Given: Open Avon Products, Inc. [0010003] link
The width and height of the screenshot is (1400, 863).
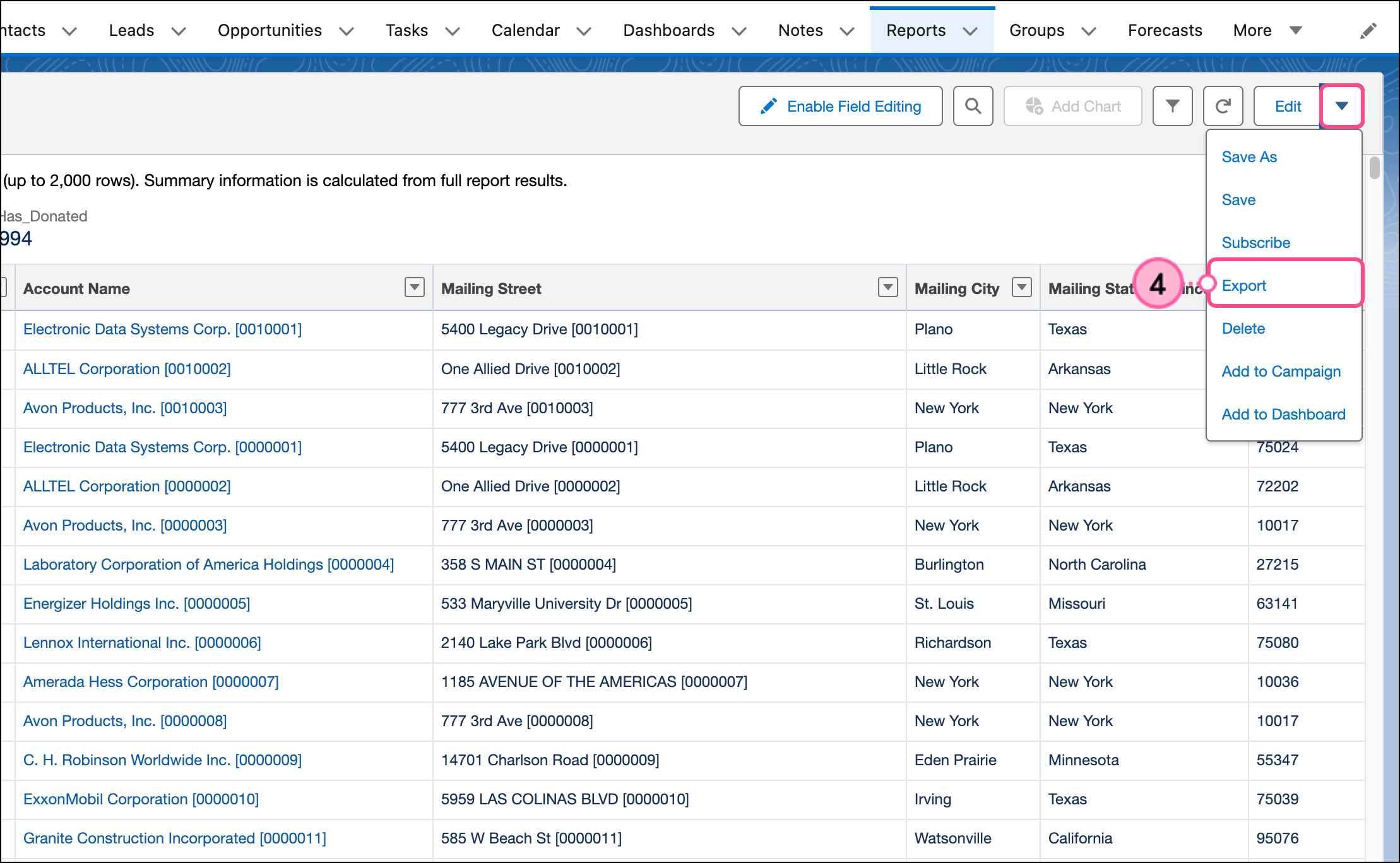Looking at the screenshot, I should (125, 408).
